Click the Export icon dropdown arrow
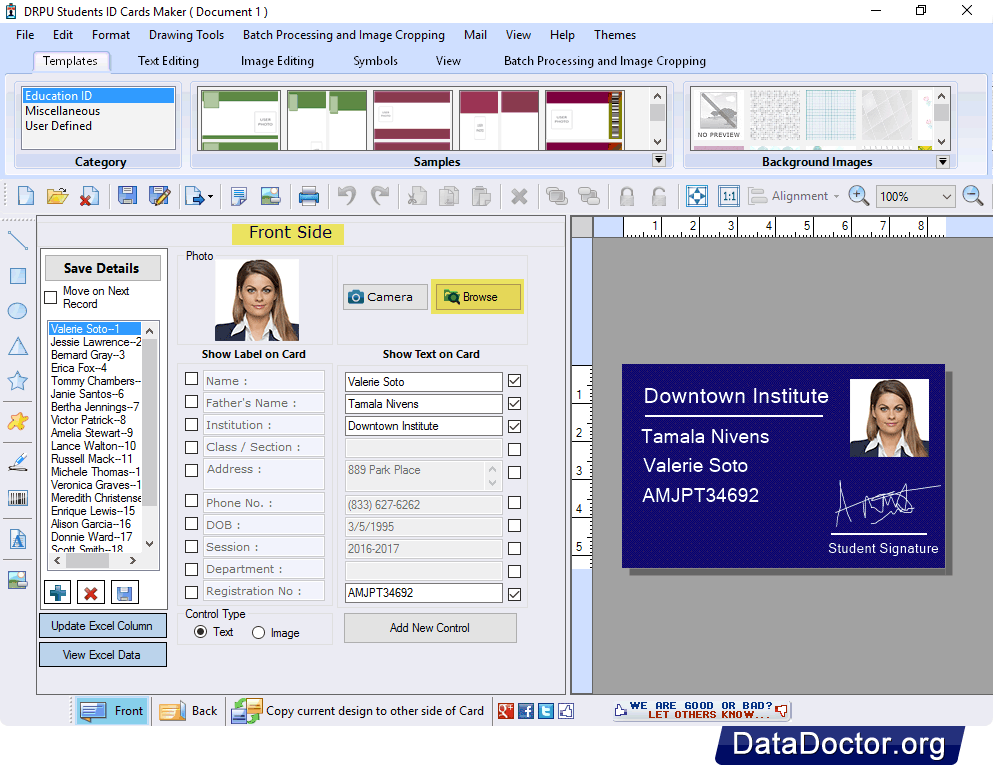Viewport: 993px width, 765px height. pyautogui.click(x=210, y=197)
